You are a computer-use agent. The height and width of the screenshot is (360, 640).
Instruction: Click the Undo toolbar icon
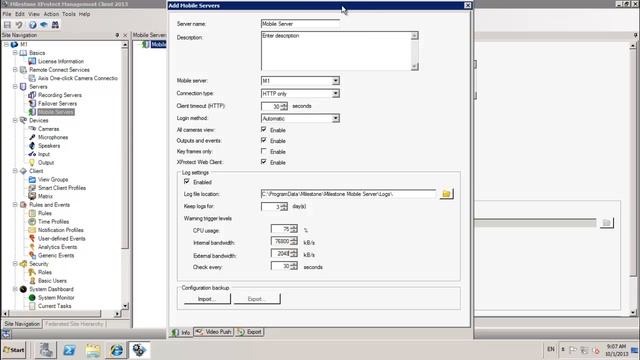click(19, 25)
